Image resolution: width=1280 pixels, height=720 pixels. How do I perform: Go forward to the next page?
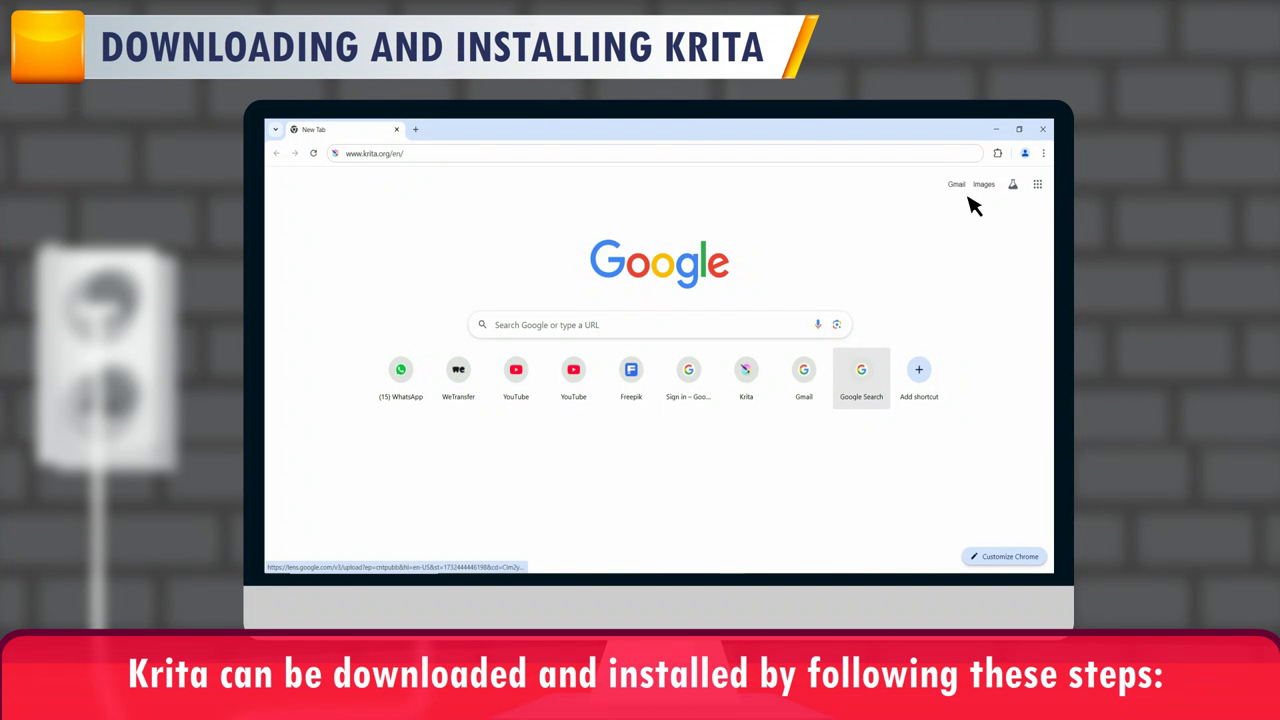point(295,153)
